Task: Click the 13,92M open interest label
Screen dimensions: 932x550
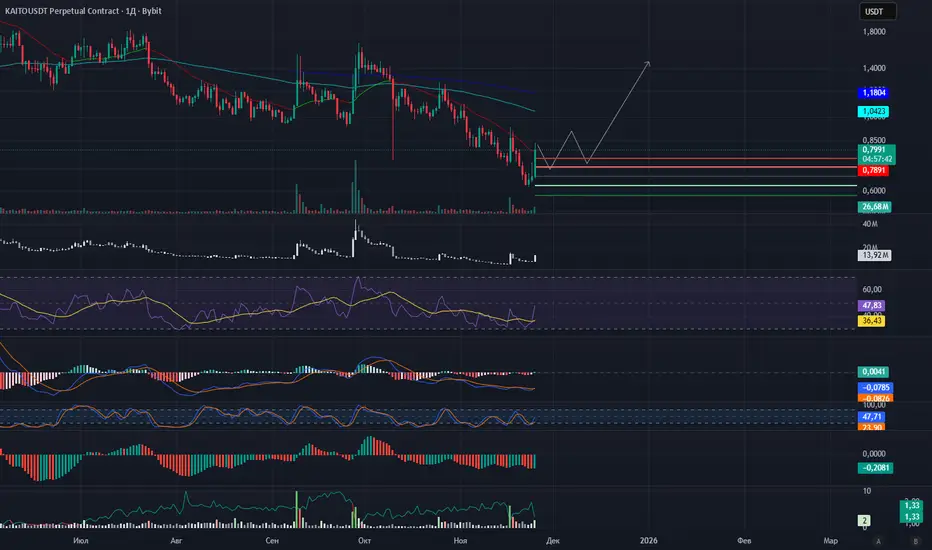Action: point(874,255)
